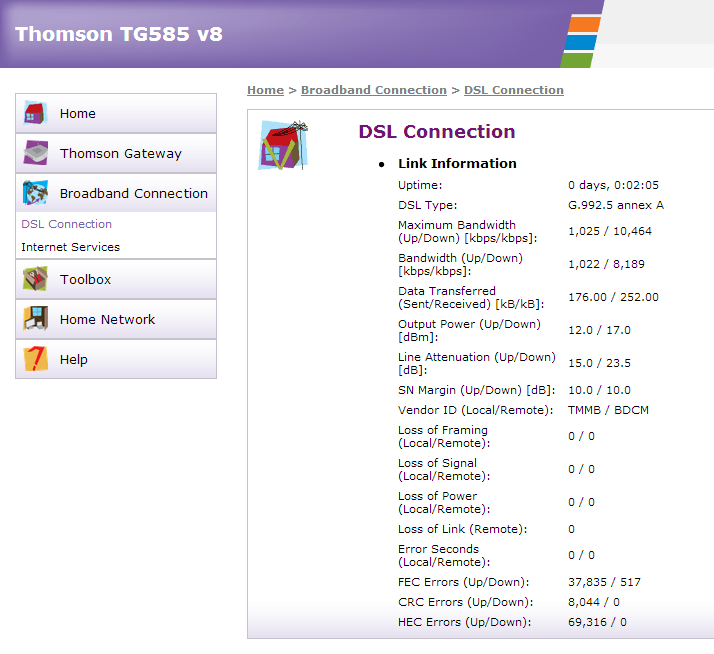Click the Loss of Framing label
The width and height of the screenshot is (714, 654).
tap(444, 436)
